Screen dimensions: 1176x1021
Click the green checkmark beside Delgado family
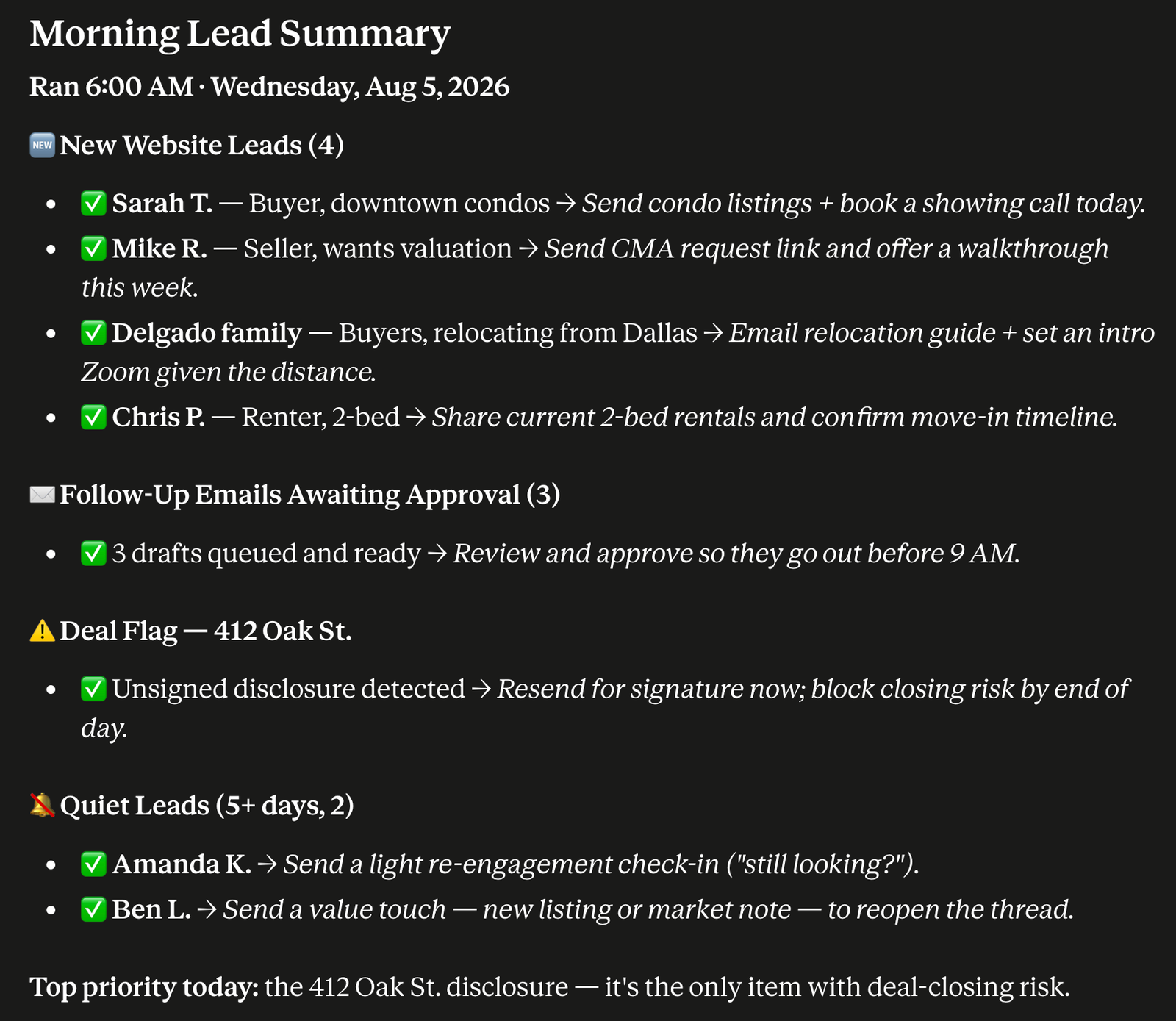tap(93, 333)
